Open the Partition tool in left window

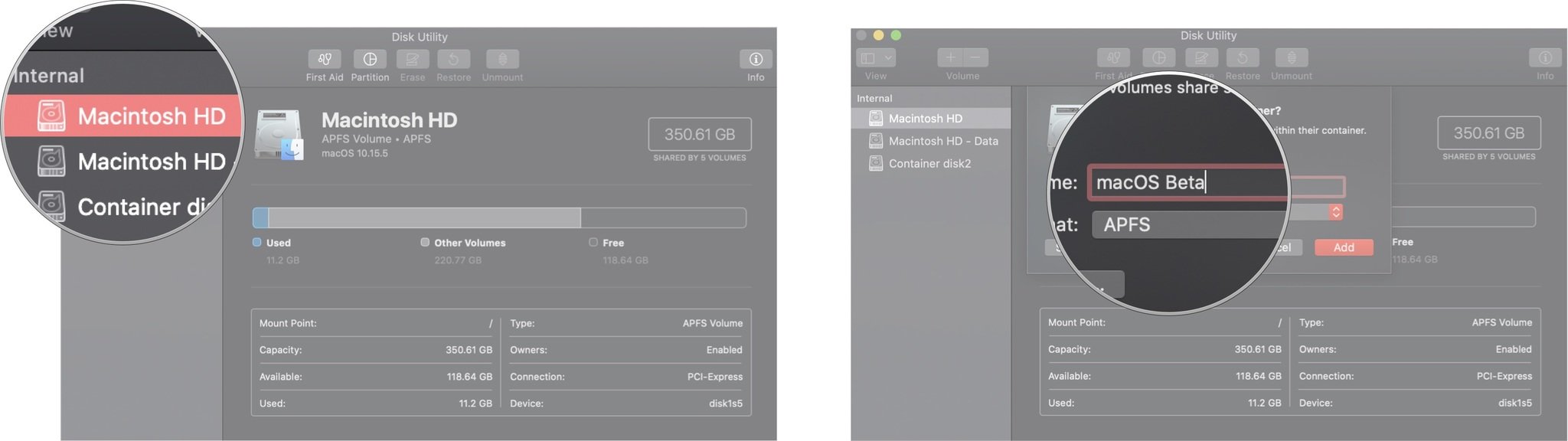click(370, 60)
